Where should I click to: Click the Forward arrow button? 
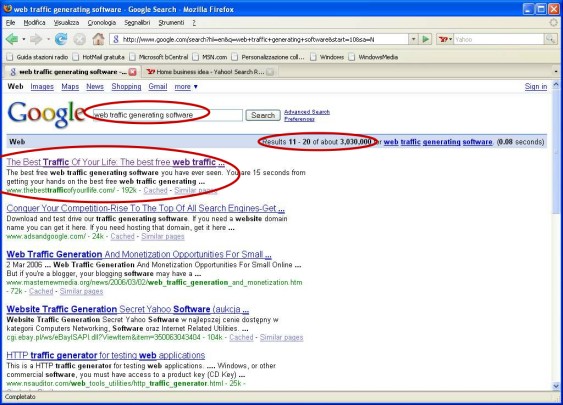click(x=36, y=39)
